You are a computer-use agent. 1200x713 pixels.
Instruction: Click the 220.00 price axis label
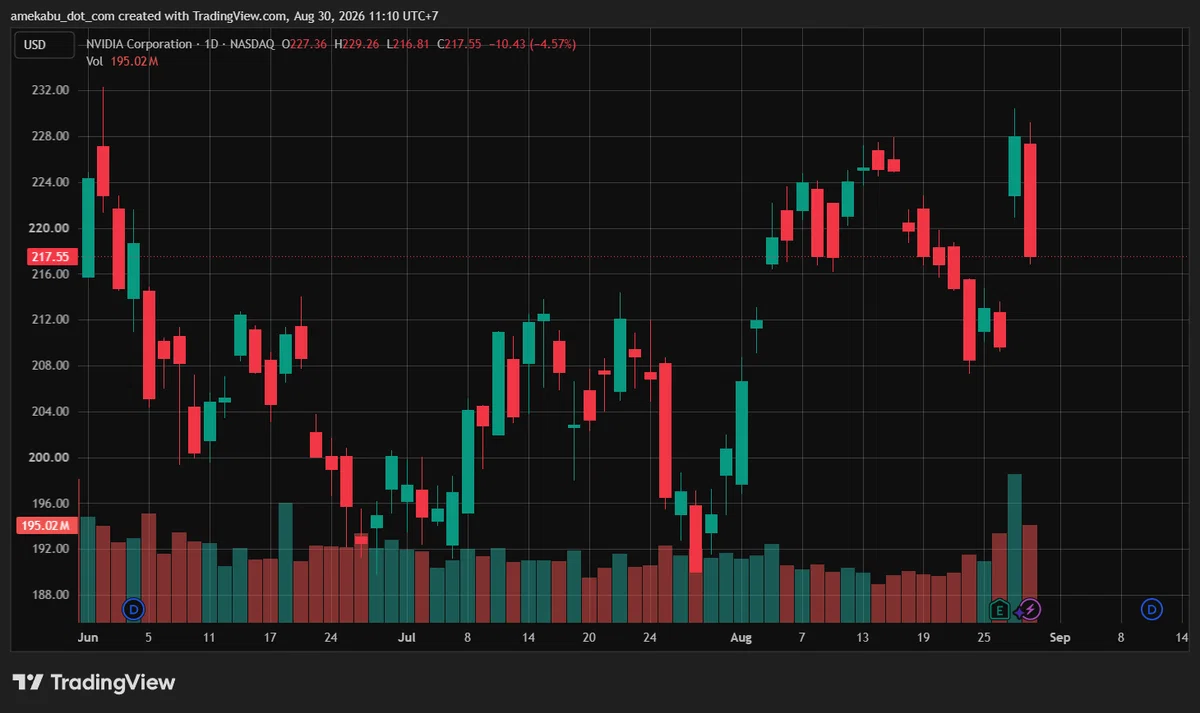pyautogui.click(x=50, y=228)
